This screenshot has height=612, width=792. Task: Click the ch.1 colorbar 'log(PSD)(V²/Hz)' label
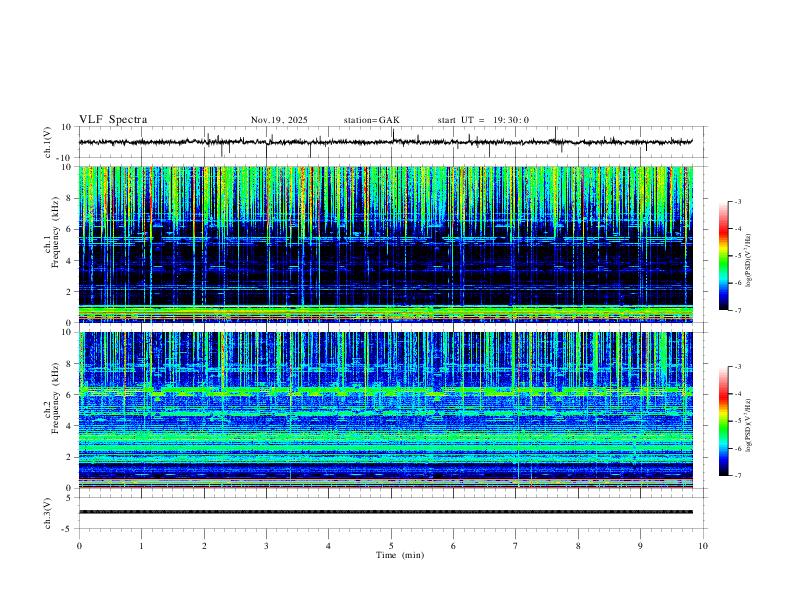tap(748, 261)
